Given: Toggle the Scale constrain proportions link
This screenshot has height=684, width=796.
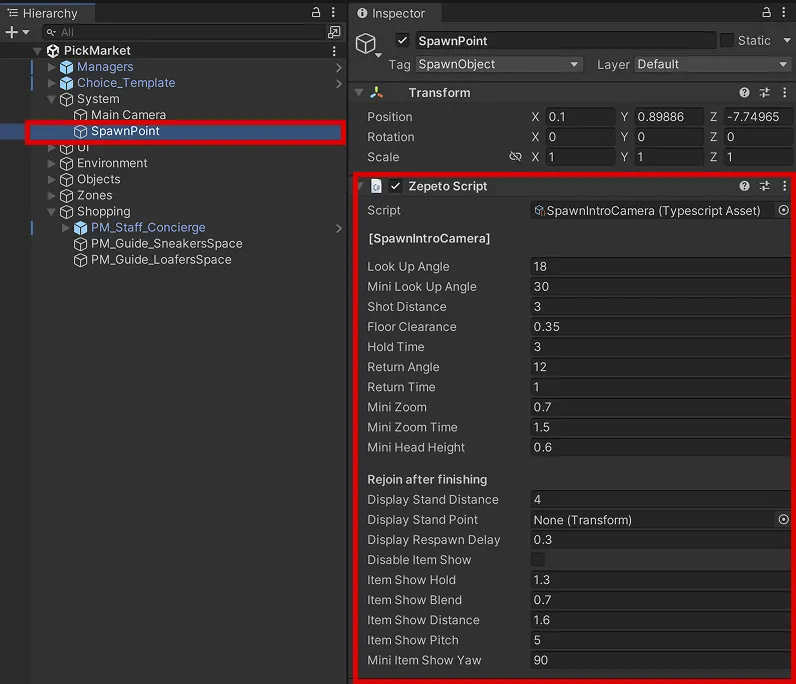Looking at the screenshot, I should [515, 156].
